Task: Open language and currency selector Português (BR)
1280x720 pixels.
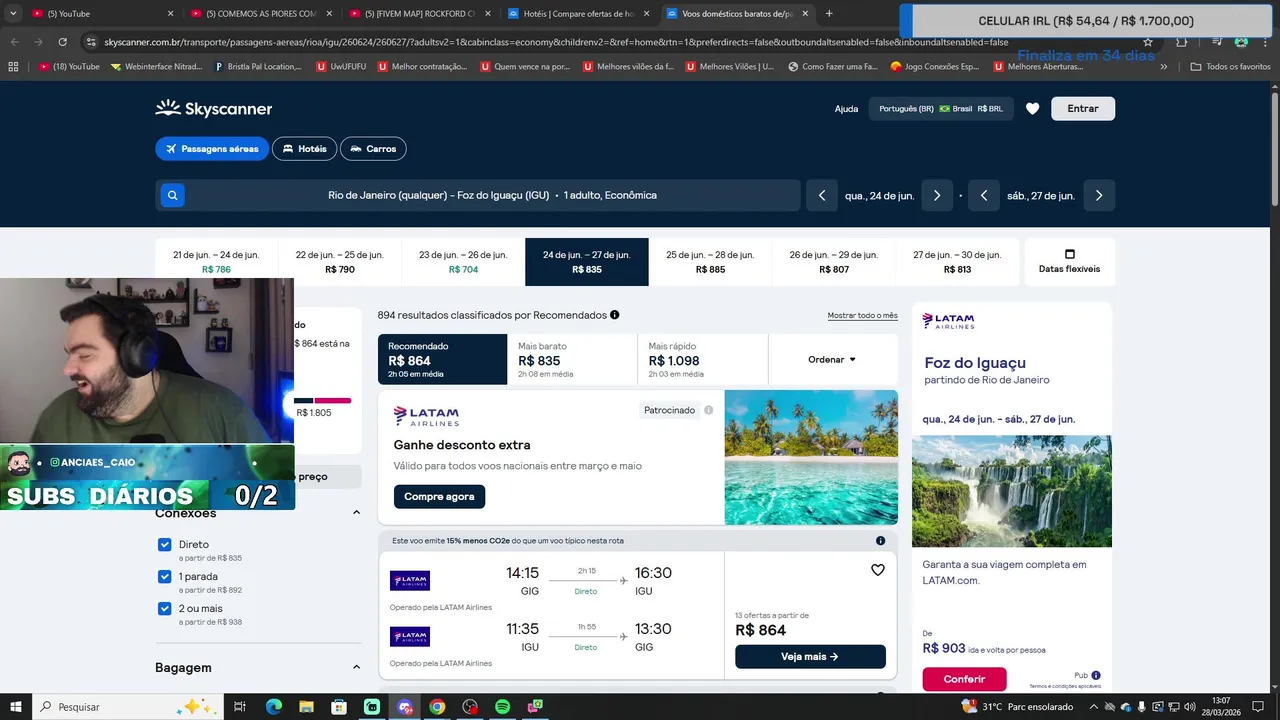Action: (x=941, y=109)
